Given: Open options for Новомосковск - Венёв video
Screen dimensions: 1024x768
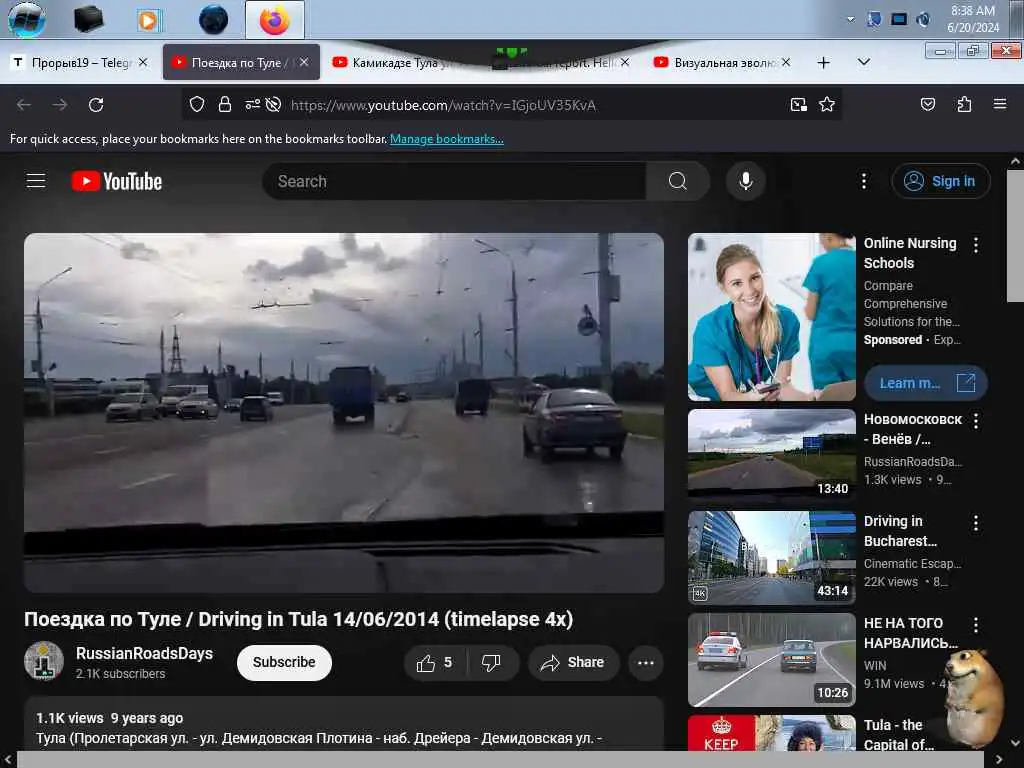Looking at the screenshot, I should pos(976,421).
